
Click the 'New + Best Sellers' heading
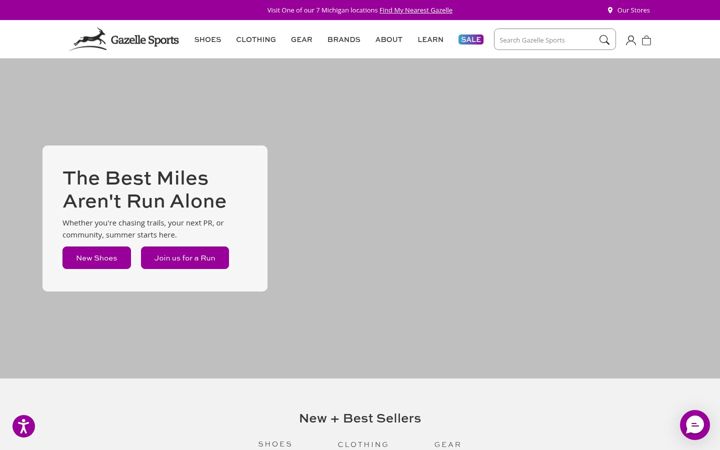[360, 418]
